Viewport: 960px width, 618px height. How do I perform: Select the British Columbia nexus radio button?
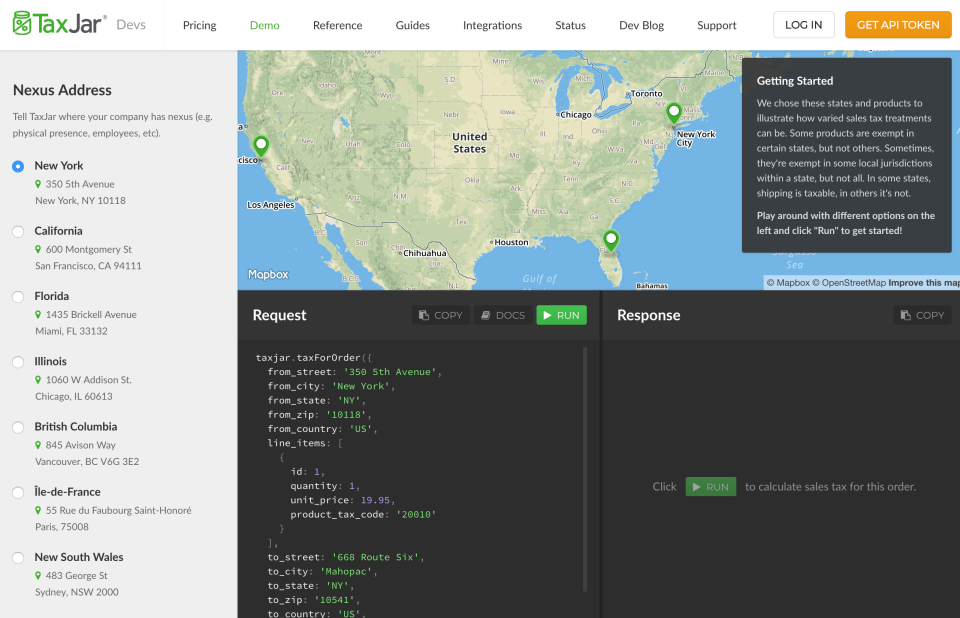click(18, 427)
